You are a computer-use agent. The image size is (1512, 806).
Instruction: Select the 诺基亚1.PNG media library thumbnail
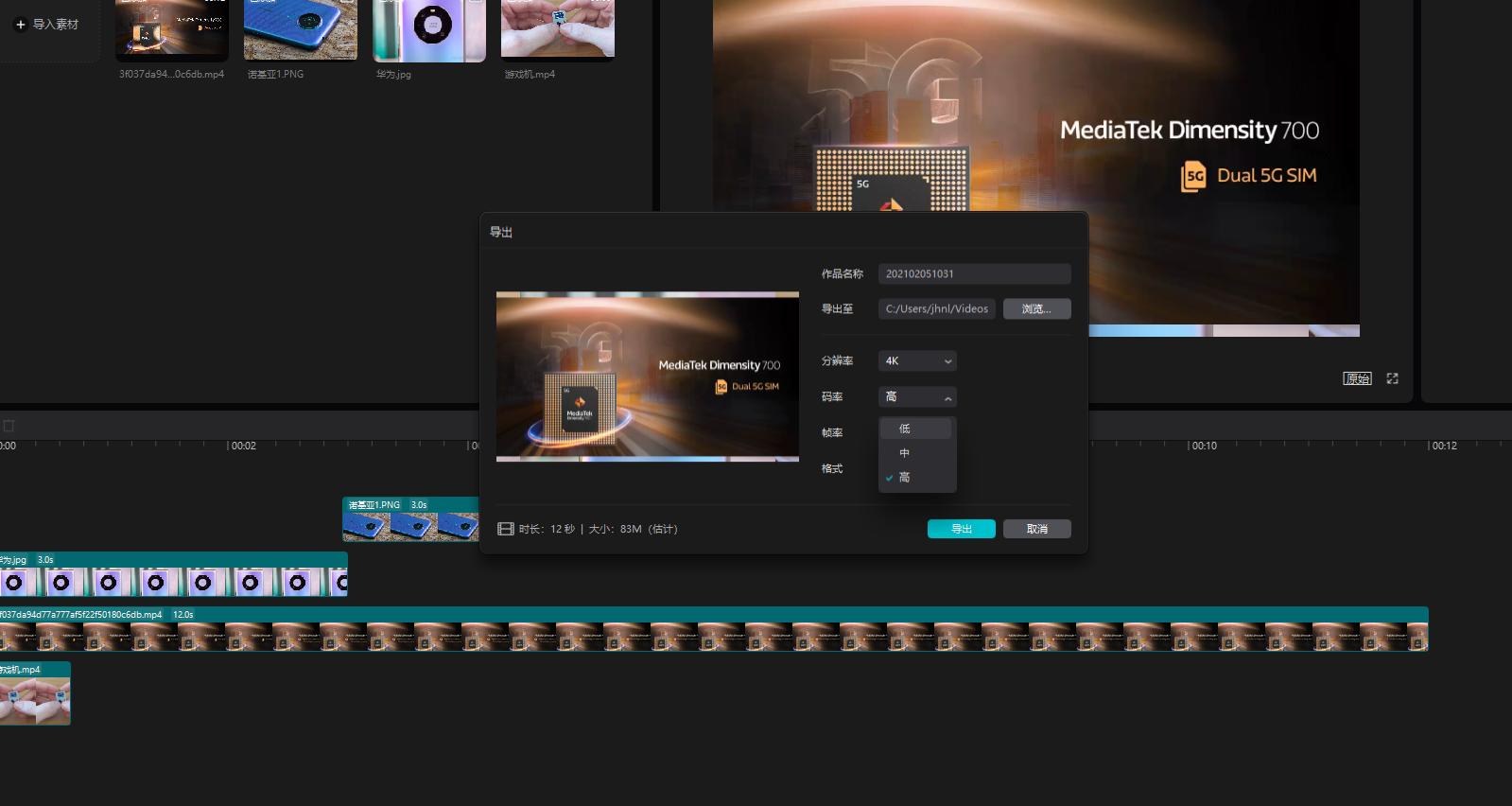point(301,29)
